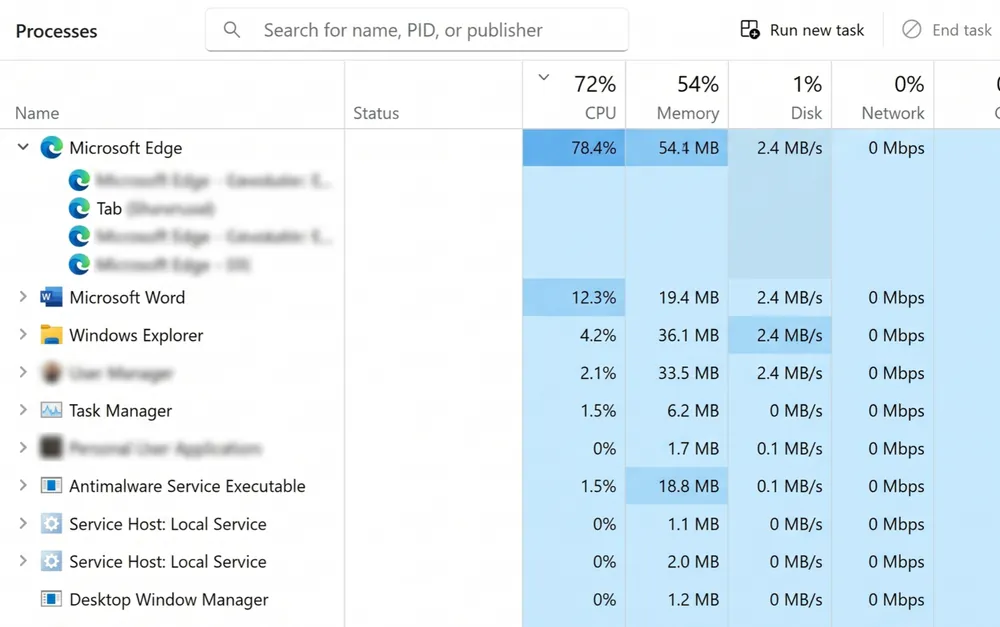Select the Microsoft Edge process row

pos(500,147)
